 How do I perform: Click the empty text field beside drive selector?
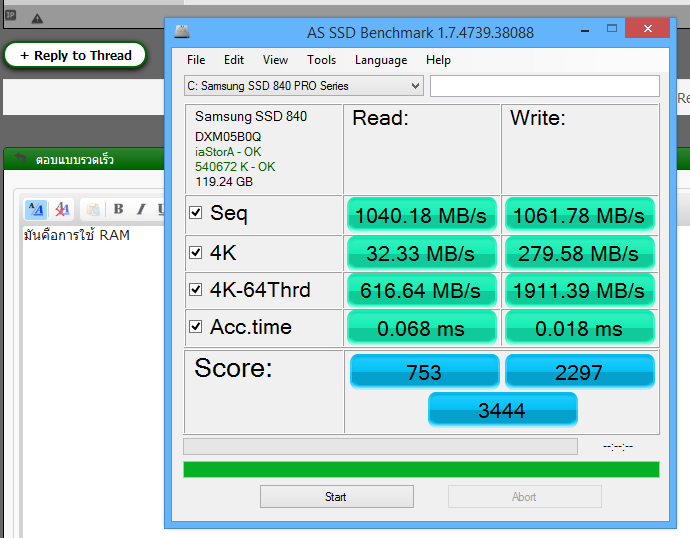pyautogui.click(x=545, y=86)
